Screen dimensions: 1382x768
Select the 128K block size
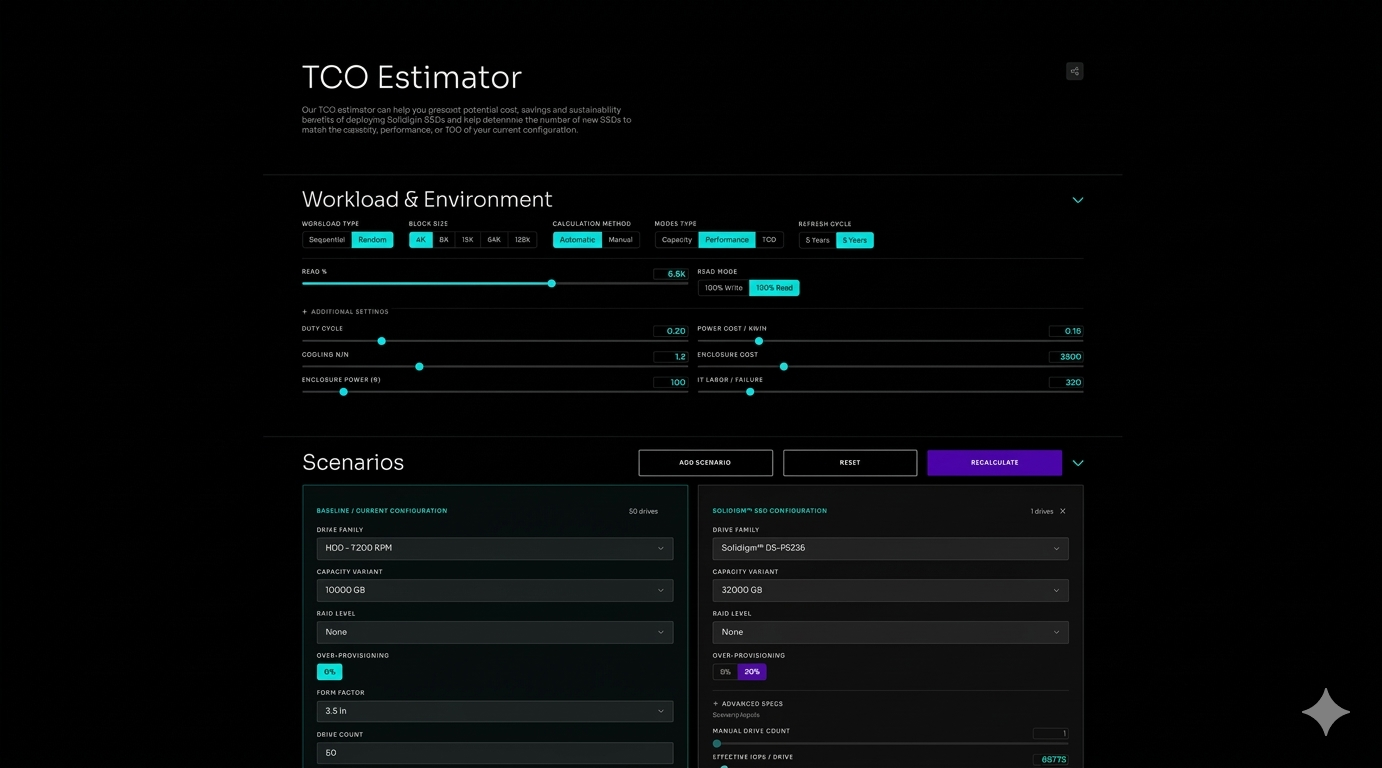click(521, 239)
